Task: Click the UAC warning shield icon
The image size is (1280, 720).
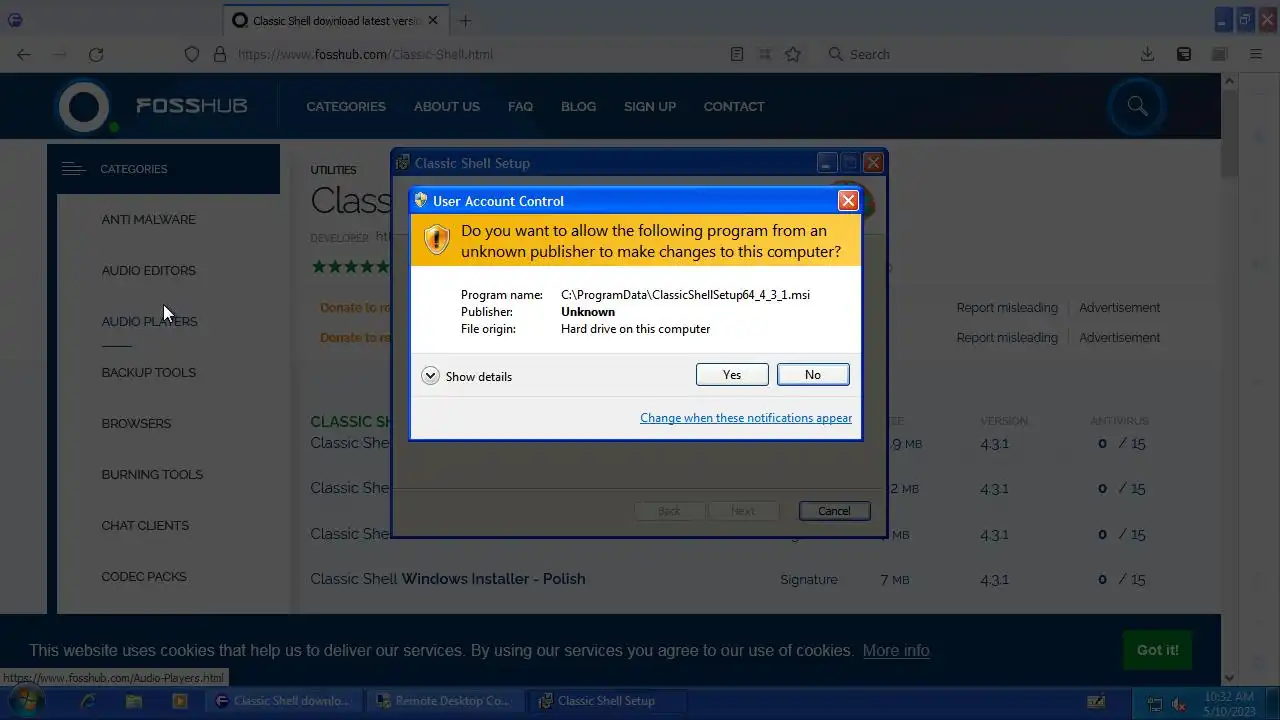Action: (x=437, y=240)
